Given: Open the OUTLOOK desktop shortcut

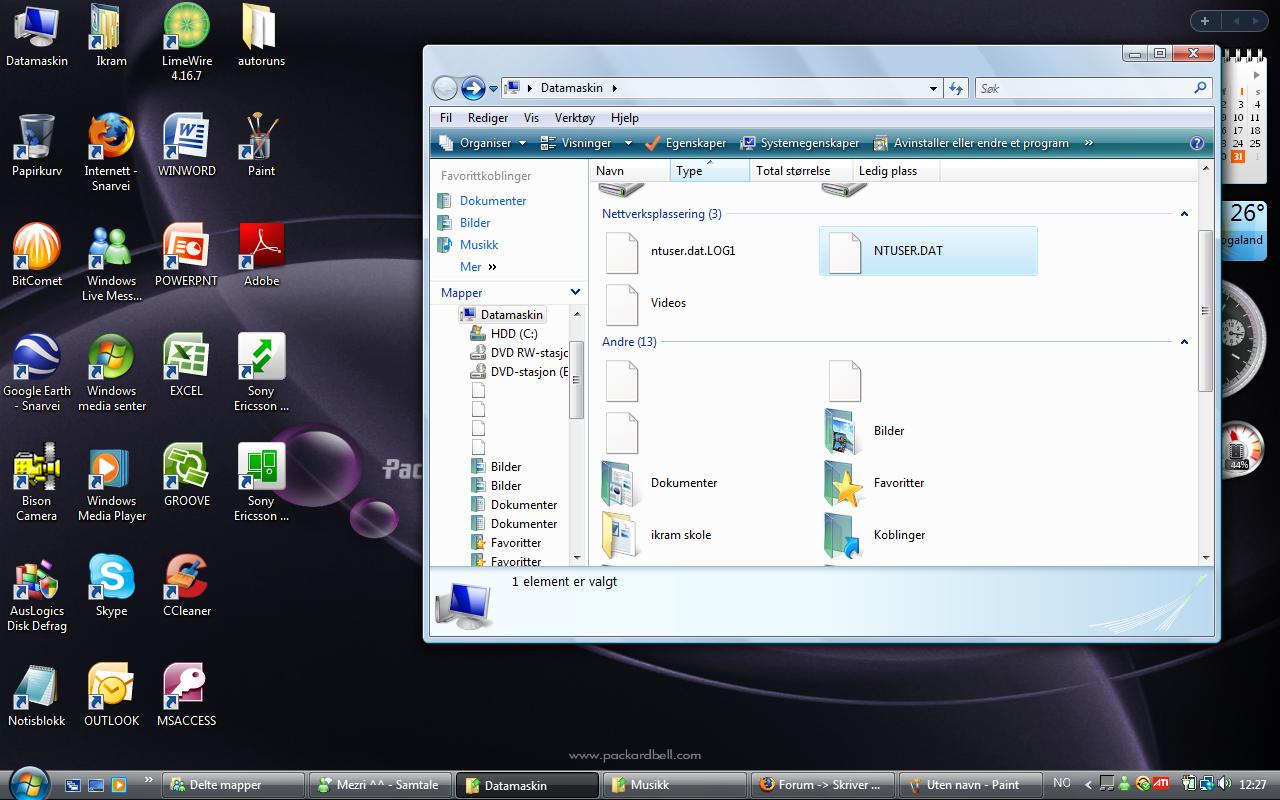Looking at the screenshot, I should pos(111,696).
